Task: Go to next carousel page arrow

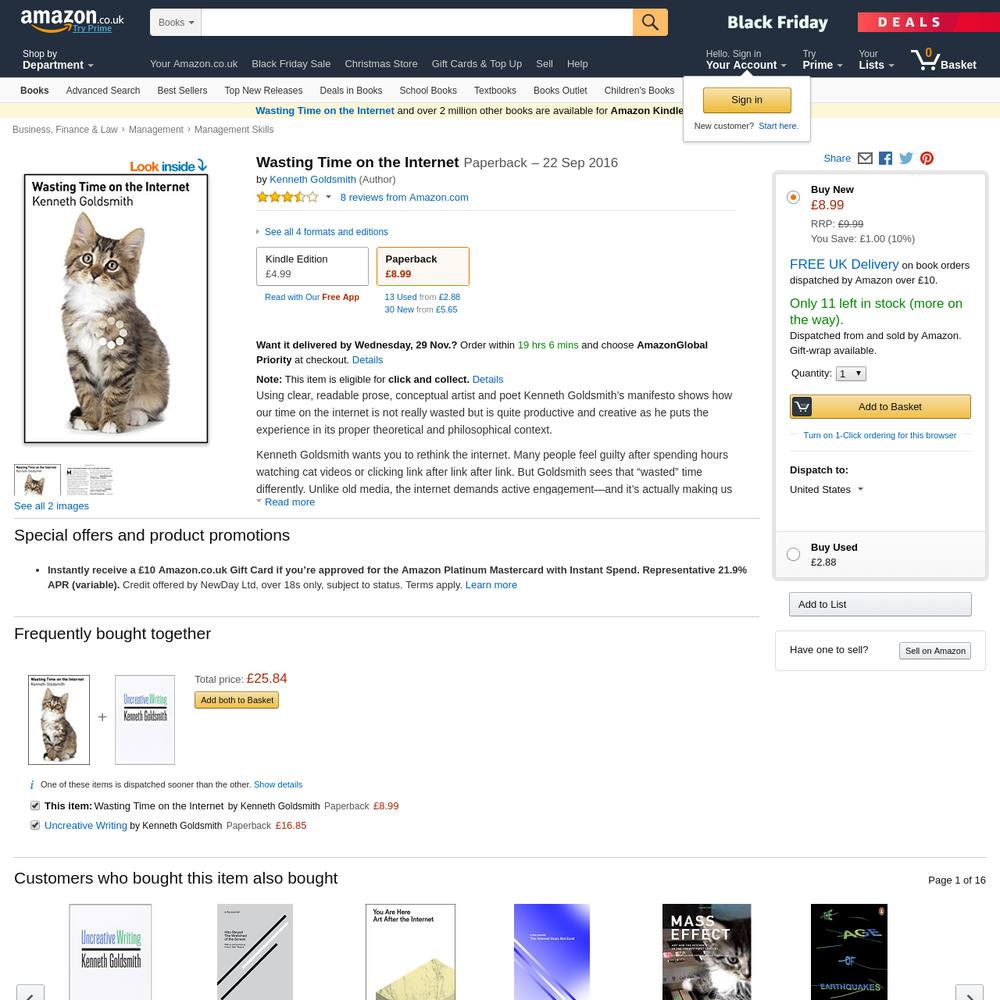Action: click(x=969, y=993)
